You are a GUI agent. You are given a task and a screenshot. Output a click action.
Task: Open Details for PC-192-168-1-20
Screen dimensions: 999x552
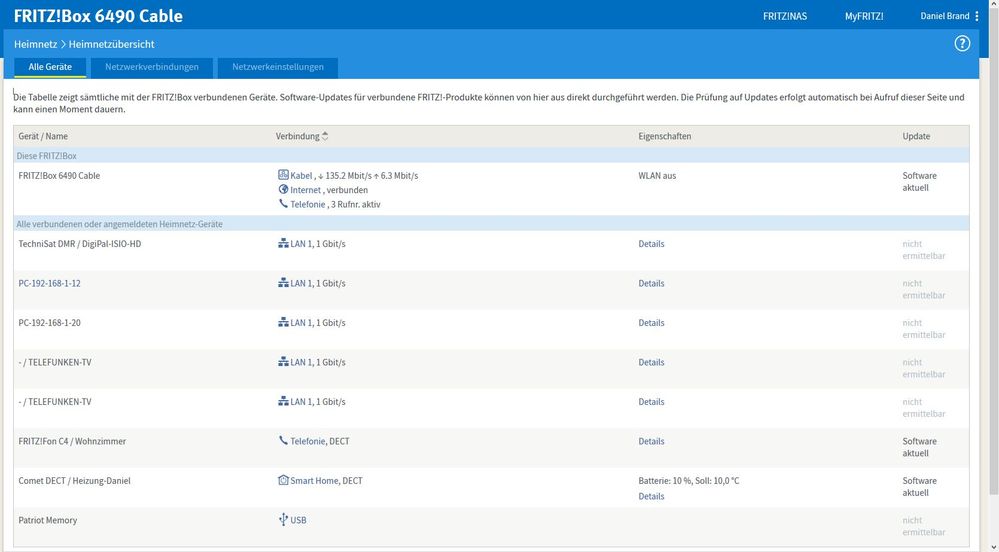tap(651, 323)
